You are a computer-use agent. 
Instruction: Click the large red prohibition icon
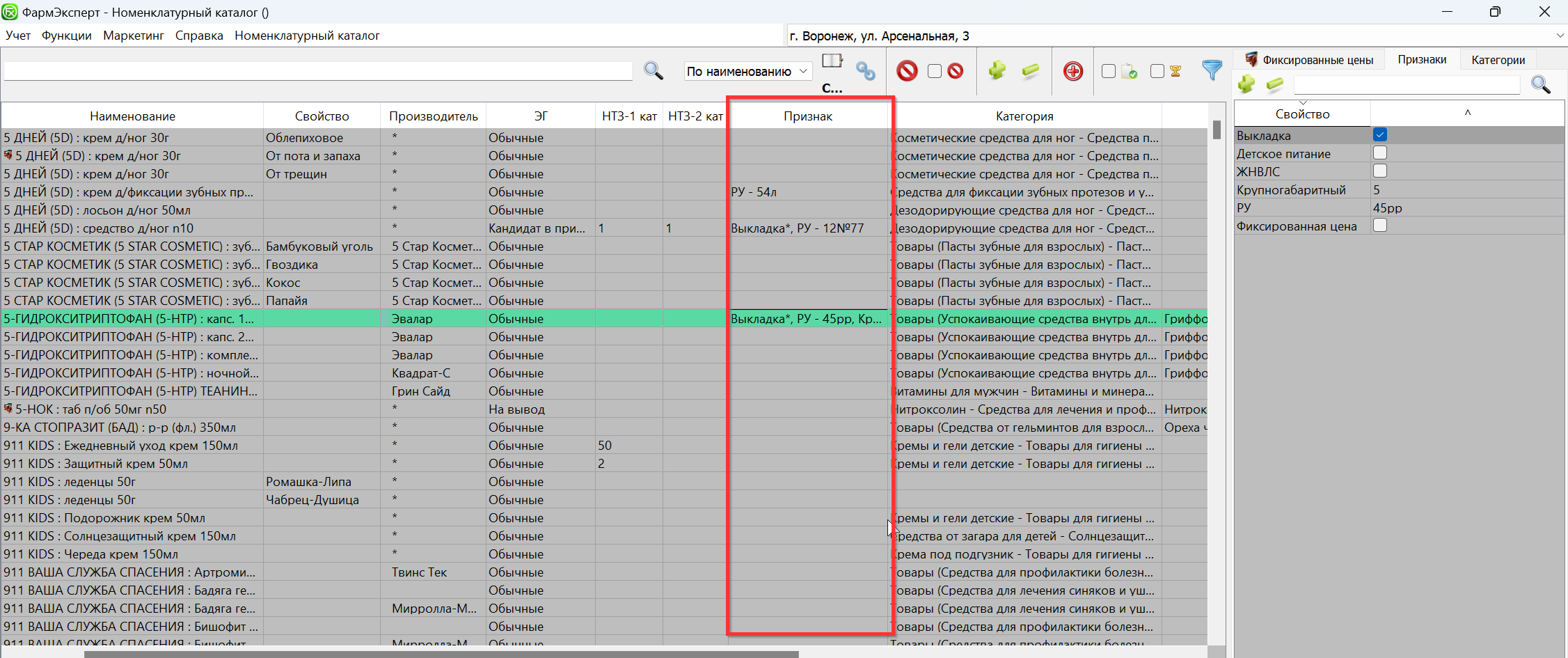[x=907, y=71]
